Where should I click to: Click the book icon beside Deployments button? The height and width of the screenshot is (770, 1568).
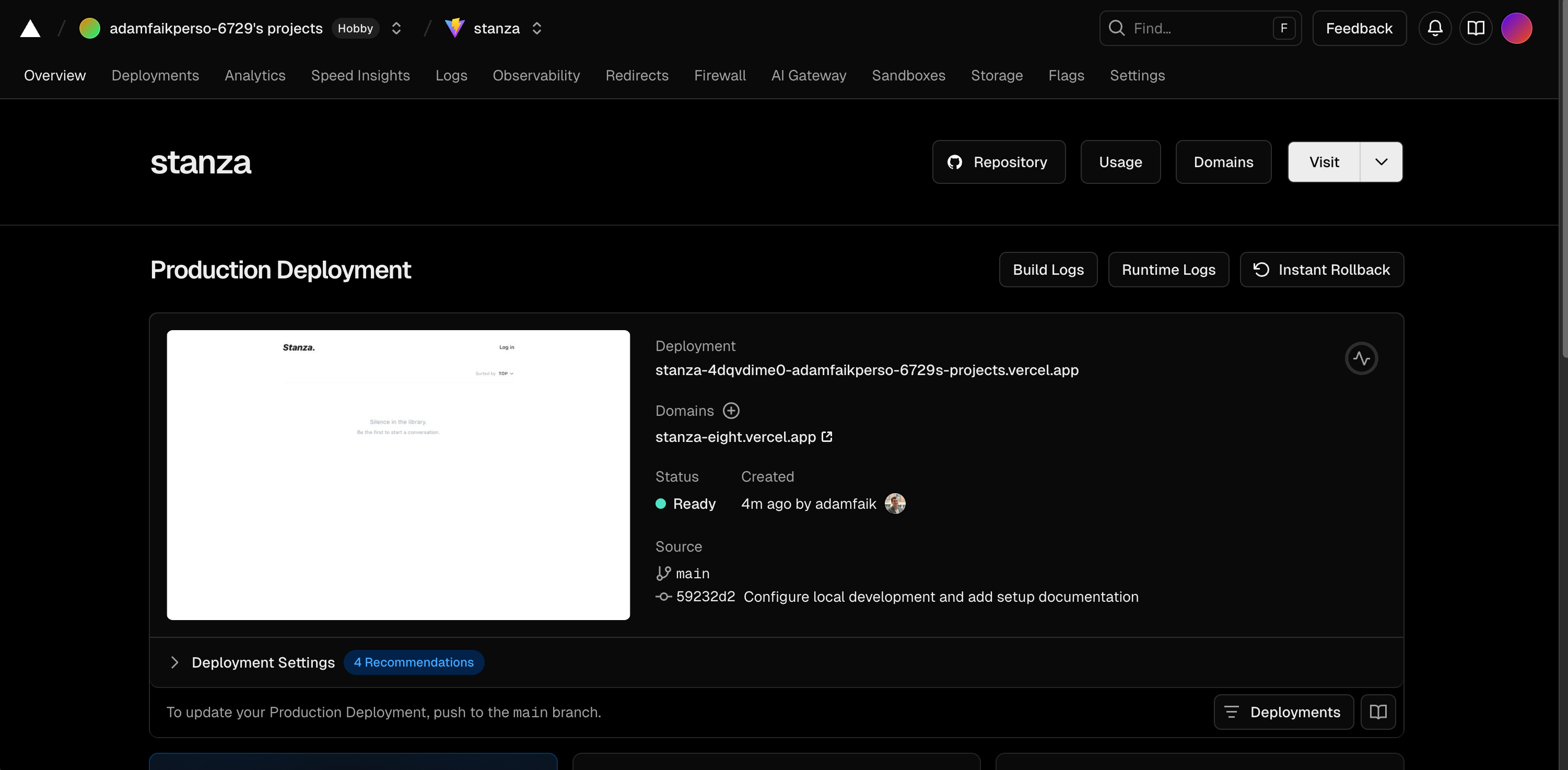click(1377, 711)
